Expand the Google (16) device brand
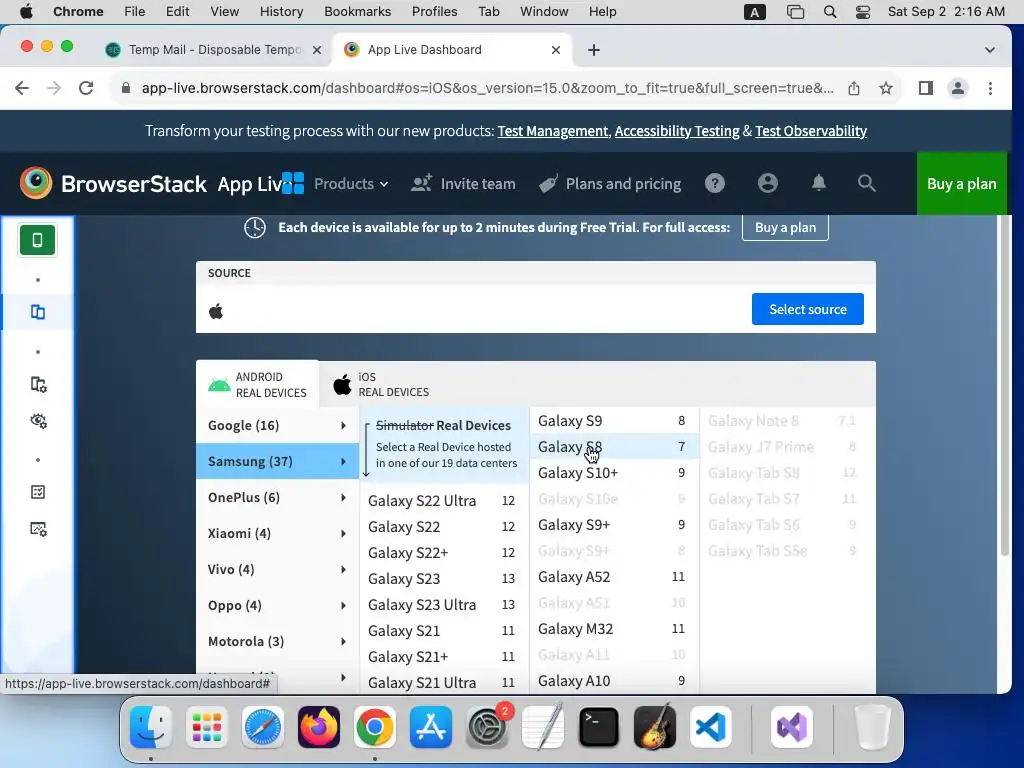The height and width of the screenshot is (768, 1024). pos(277,426)
